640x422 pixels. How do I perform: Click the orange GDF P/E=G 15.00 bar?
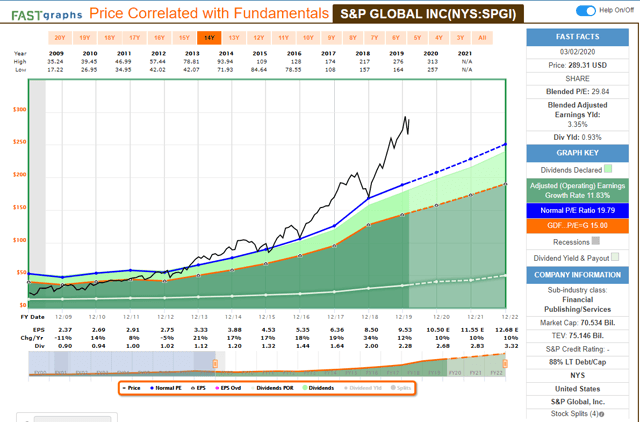(x=577, y=226)
